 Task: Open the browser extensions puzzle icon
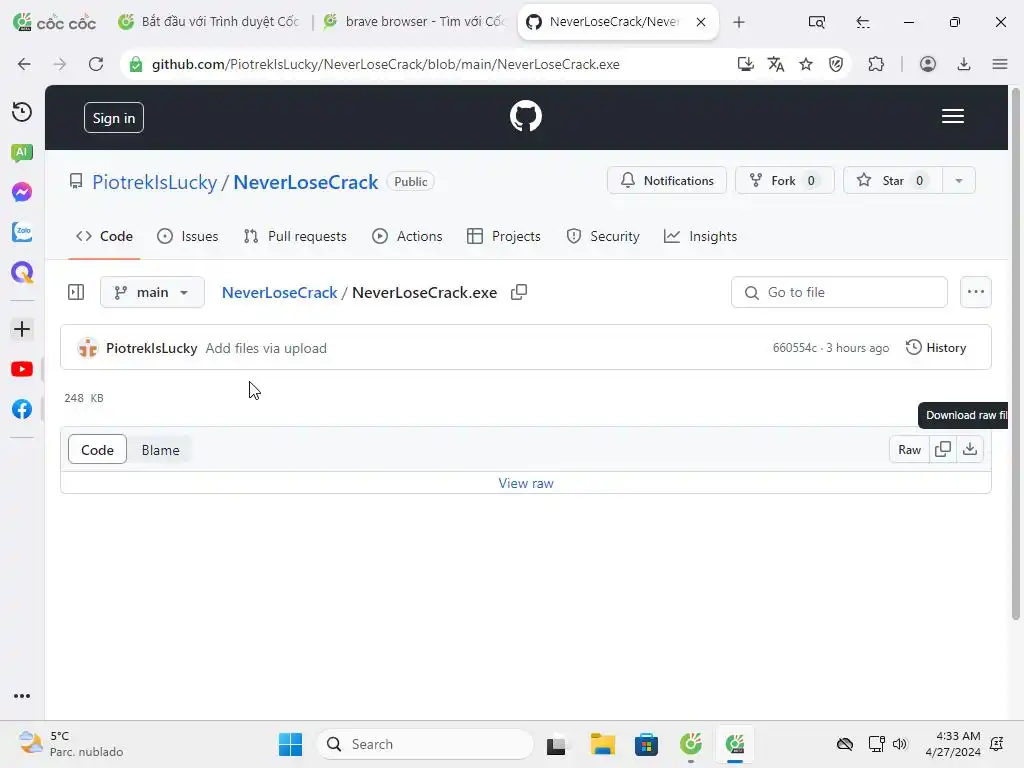click(876, 64)
